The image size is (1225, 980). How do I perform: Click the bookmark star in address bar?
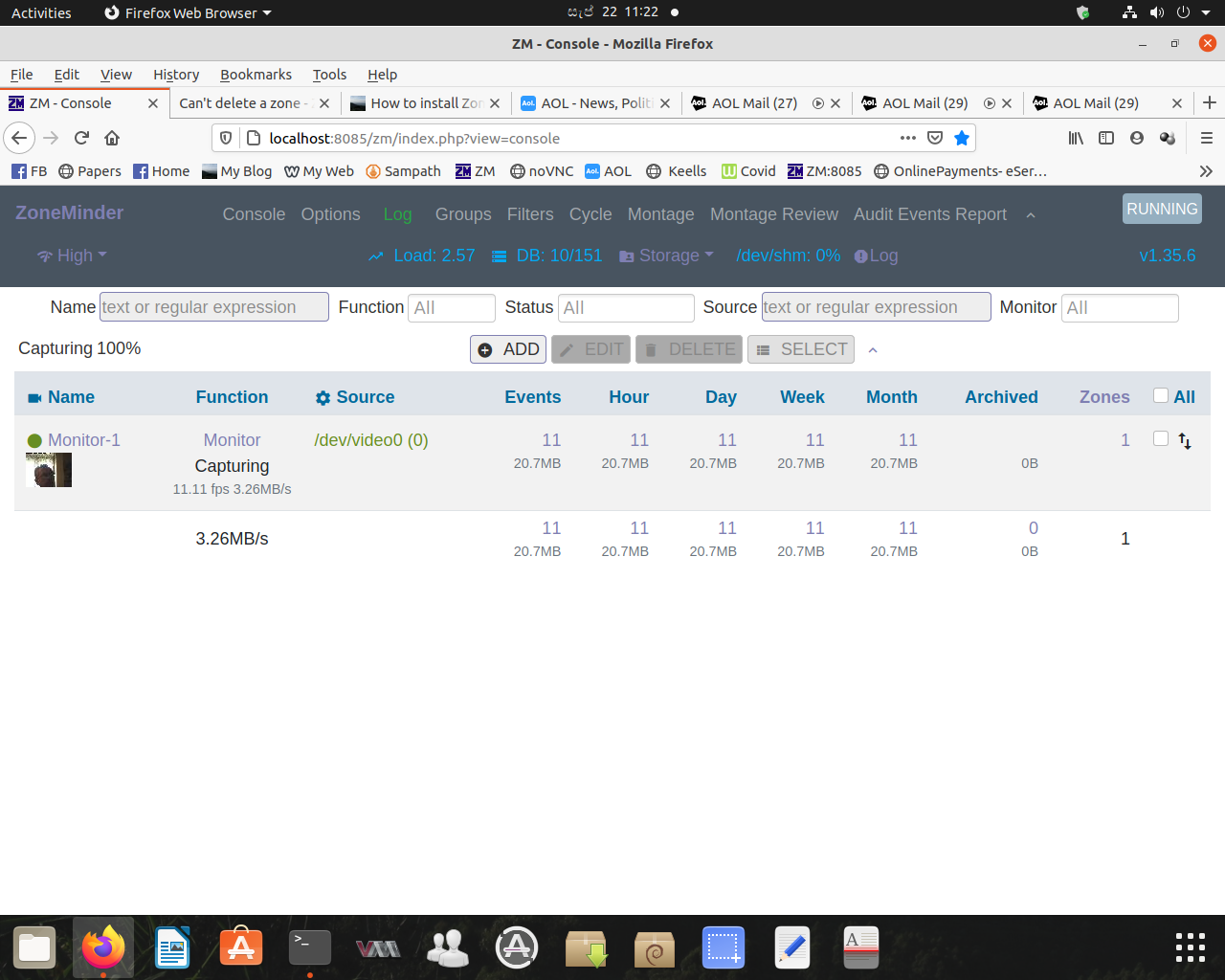click(962, 138)
